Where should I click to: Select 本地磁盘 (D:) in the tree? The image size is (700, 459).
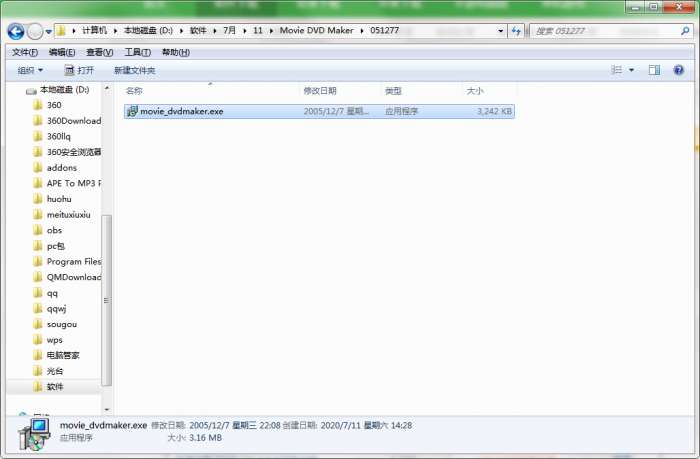click(x=58, y=90)
